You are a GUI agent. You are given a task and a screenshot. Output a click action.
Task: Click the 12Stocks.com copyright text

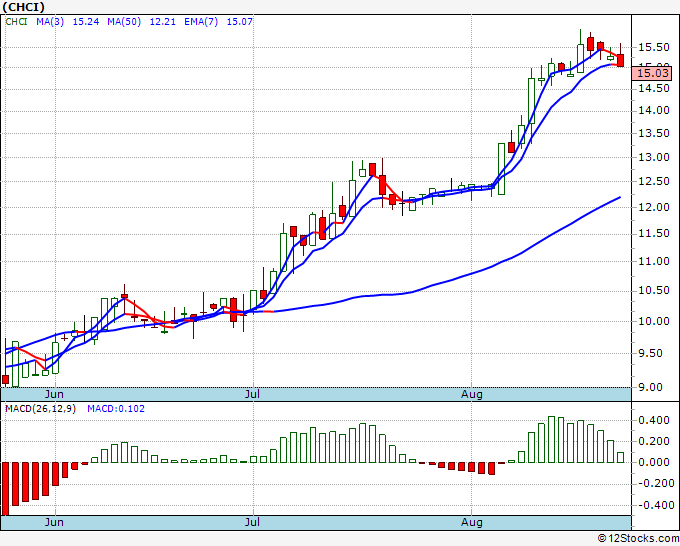pos(638,538)
